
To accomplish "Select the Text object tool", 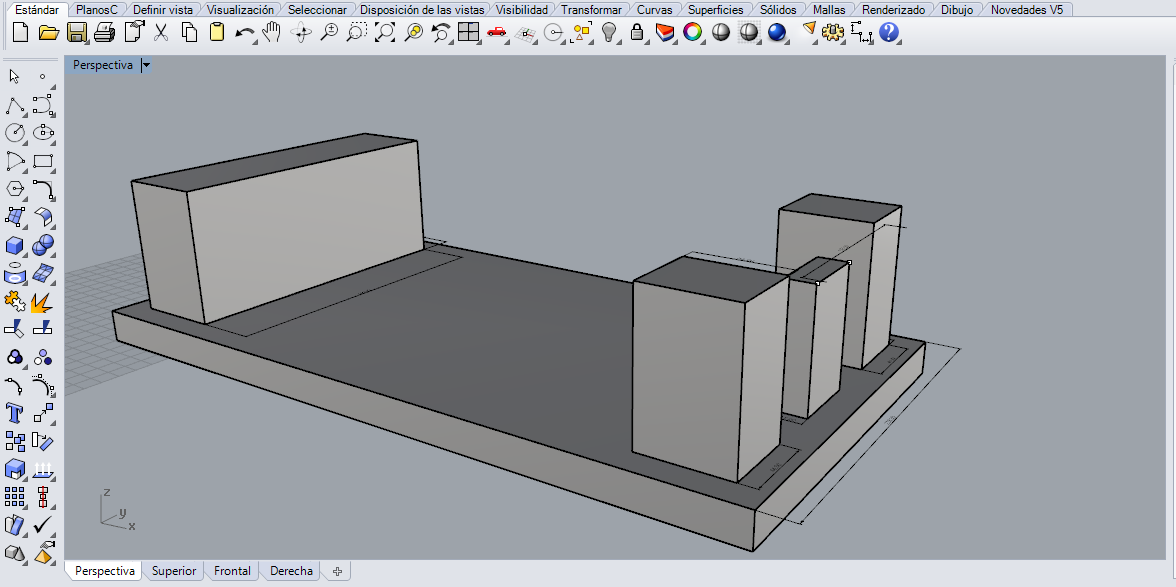I will [x=15, y=413].
